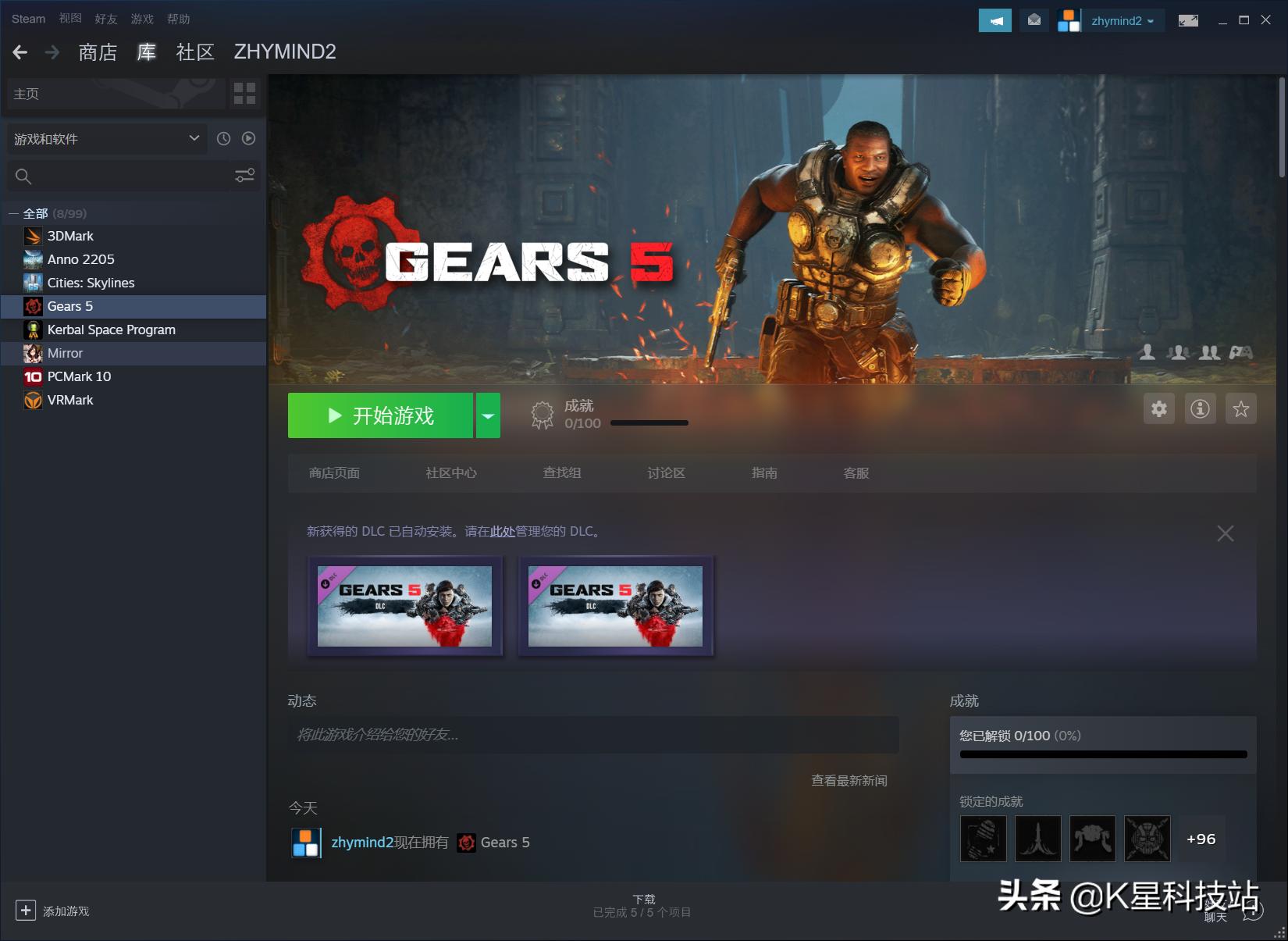Click the gear settings icon for Gears 5
The height and width of the screenshot is (941, 1288).
point(1159,408)
